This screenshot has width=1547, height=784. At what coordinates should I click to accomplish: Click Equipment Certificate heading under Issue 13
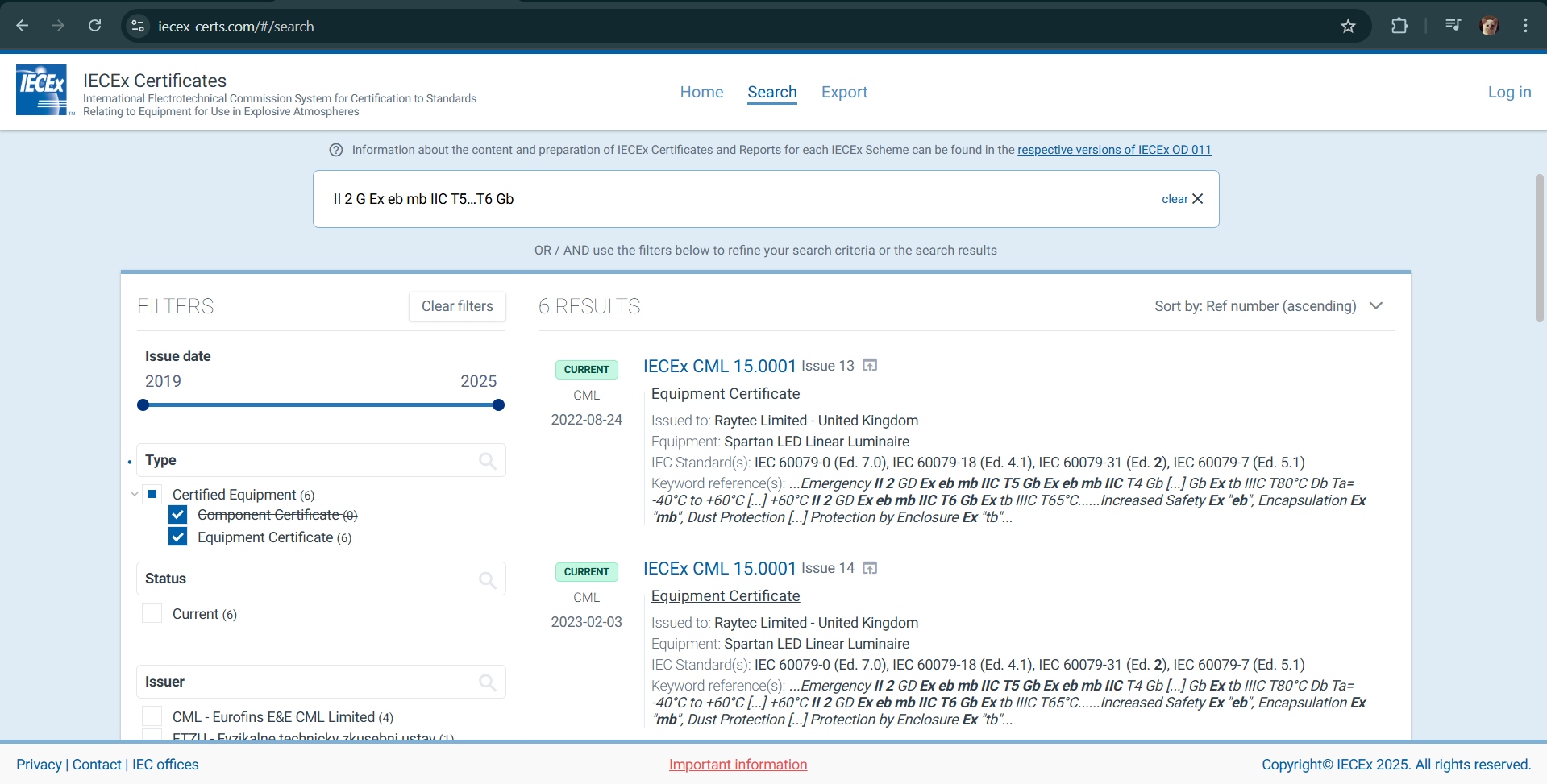(x=726, y=394)
